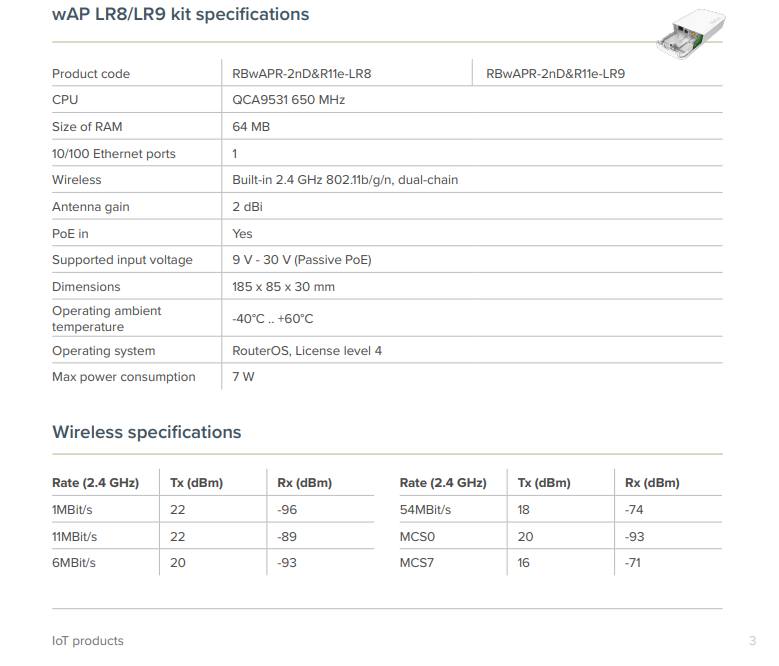Viewport: 779px width, 666px height.
Task: Click the QCA9531 650 MHz CPU value
Action: coord(289,100)
